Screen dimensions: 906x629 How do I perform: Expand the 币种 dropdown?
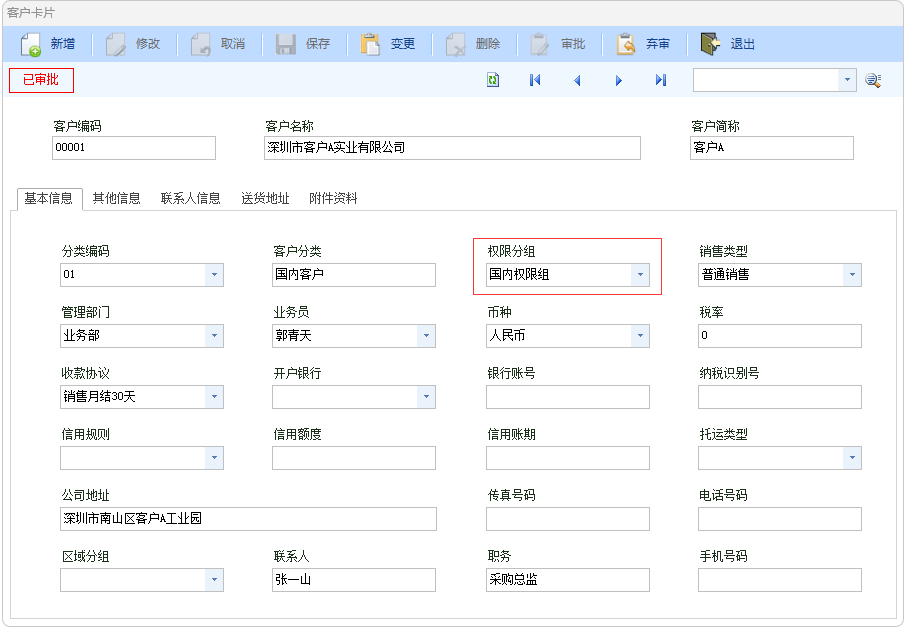click(640, 336)
